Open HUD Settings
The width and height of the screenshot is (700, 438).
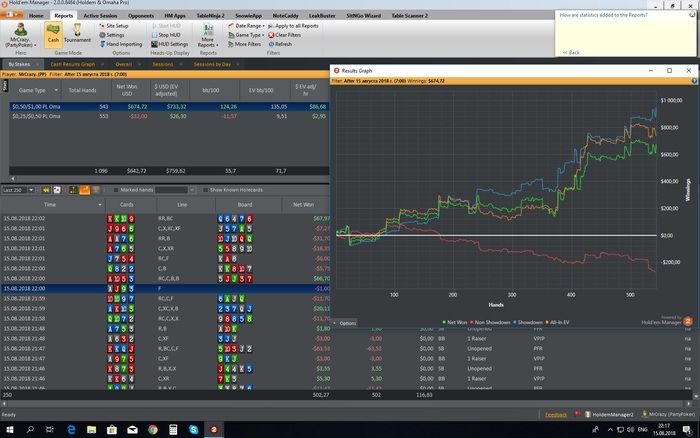pos(169,44)
